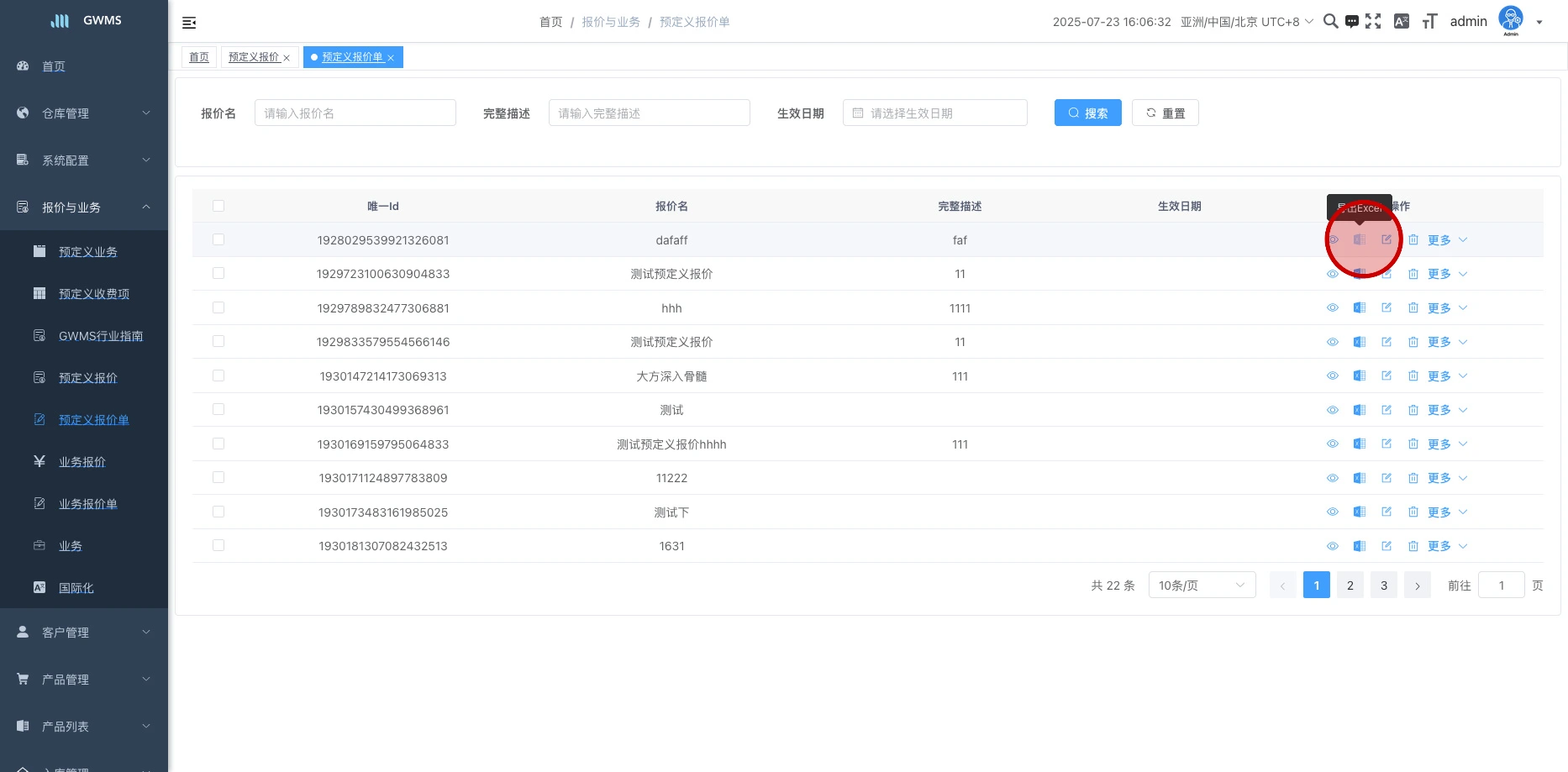Switch to the 预定义报价 tab
Image resolution: width=1568 pixels, height=772 pixels.
click(254, 57)
